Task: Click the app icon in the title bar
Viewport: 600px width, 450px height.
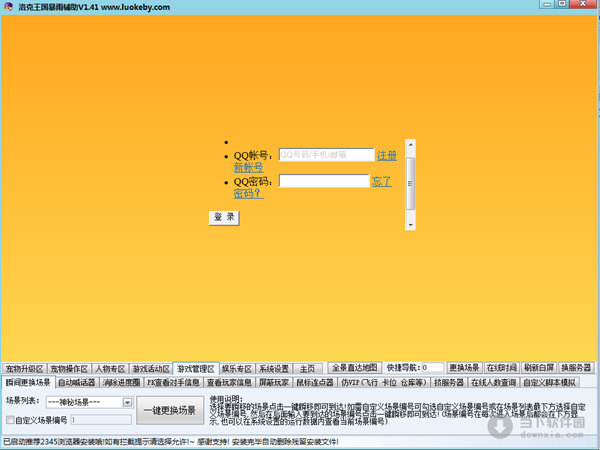Action: pos(8,7)
